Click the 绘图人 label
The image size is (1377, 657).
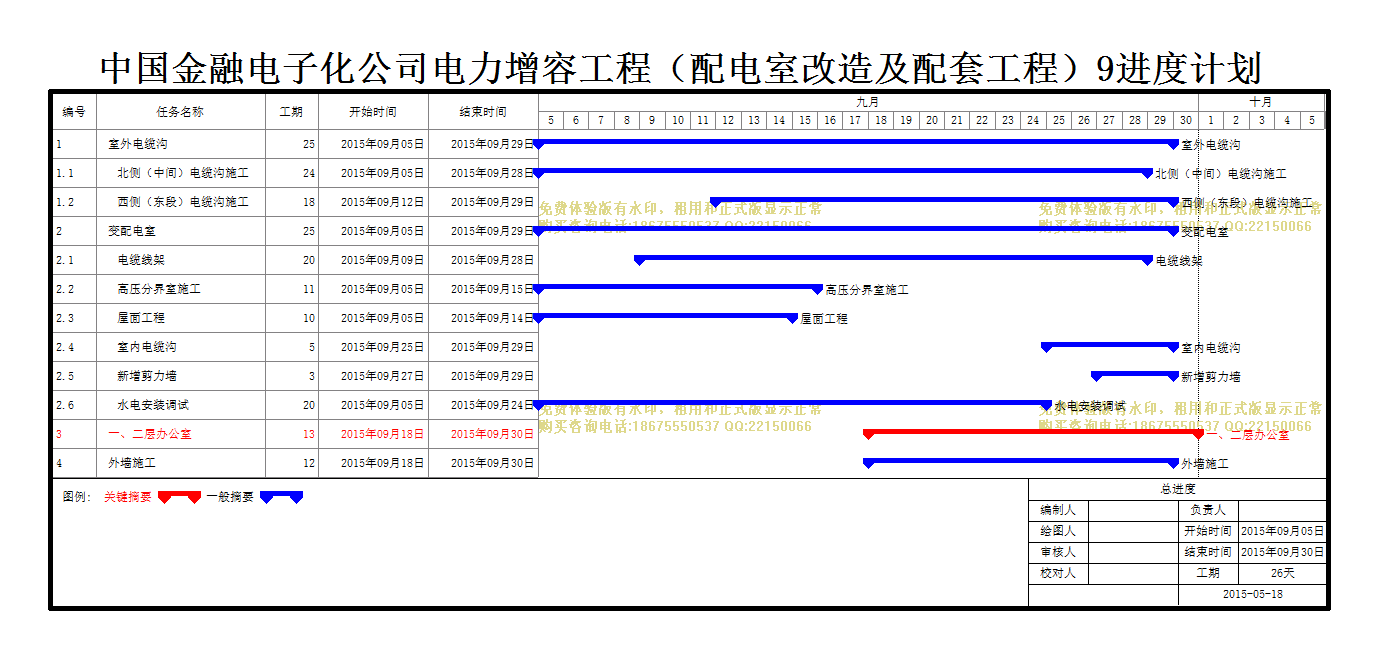click(1058, 531)
